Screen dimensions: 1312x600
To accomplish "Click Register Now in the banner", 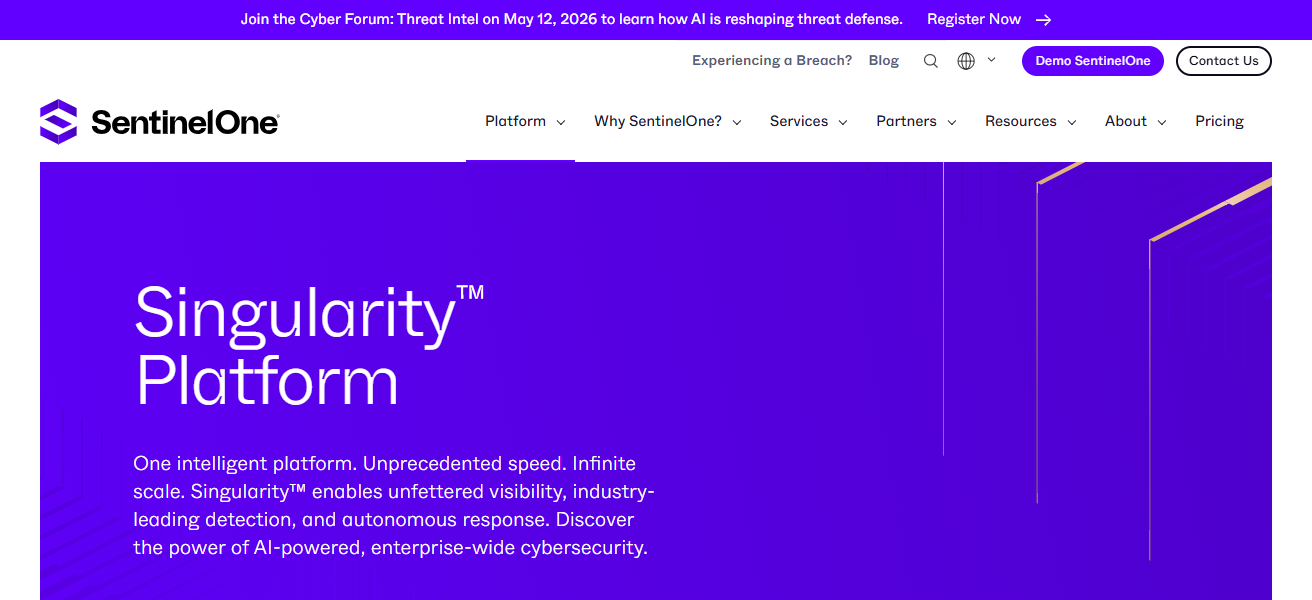I will 973,20.
